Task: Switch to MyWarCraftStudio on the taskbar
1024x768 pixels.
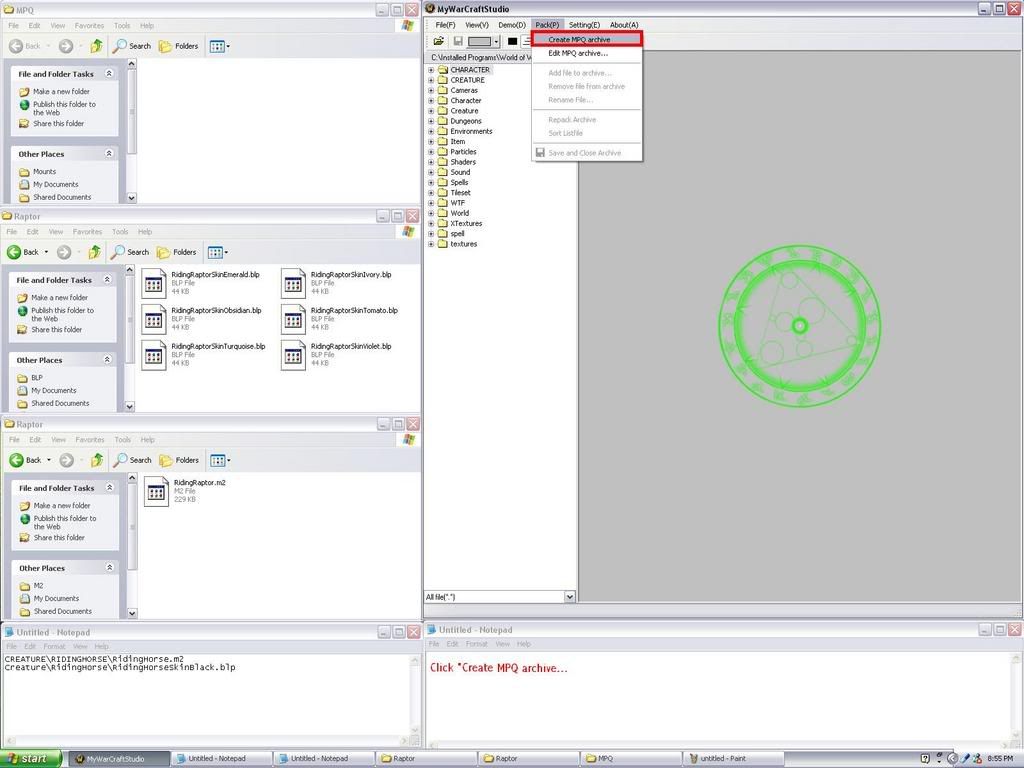Action: [119, 759]
